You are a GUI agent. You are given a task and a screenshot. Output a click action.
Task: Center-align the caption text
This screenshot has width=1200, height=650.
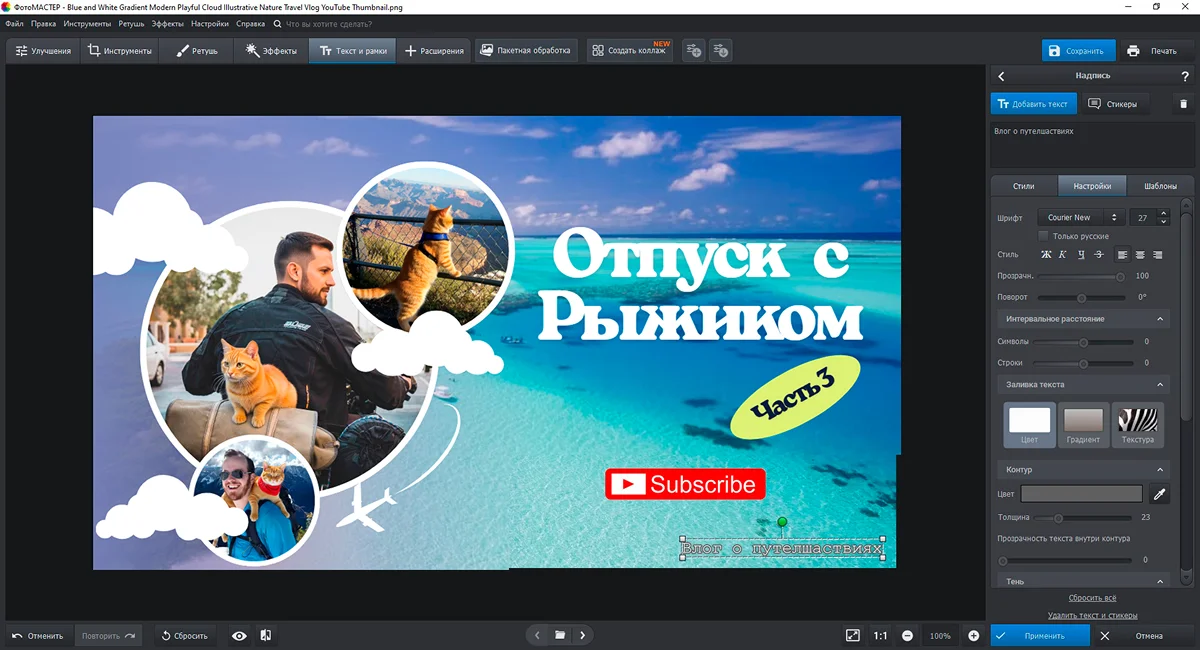tap(1140, 255)
